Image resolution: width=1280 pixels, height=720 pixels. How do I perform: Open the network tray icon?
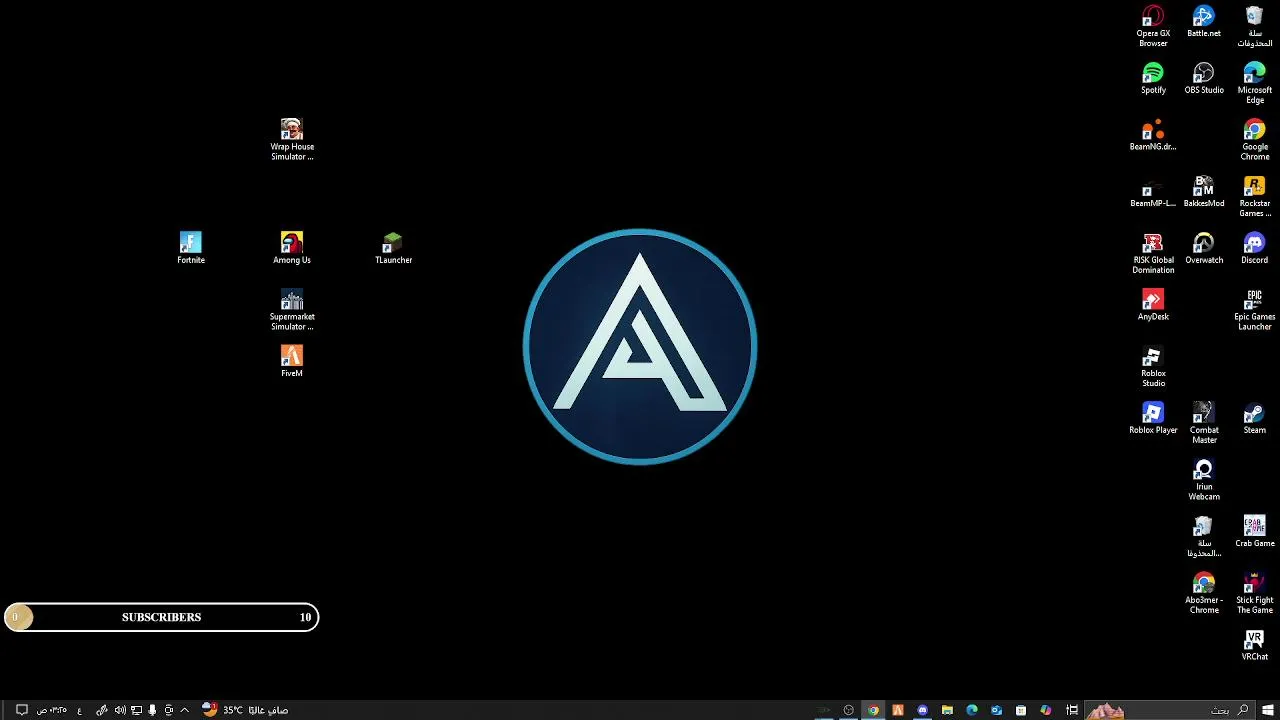pyautogui.click(x=137, y=710)
